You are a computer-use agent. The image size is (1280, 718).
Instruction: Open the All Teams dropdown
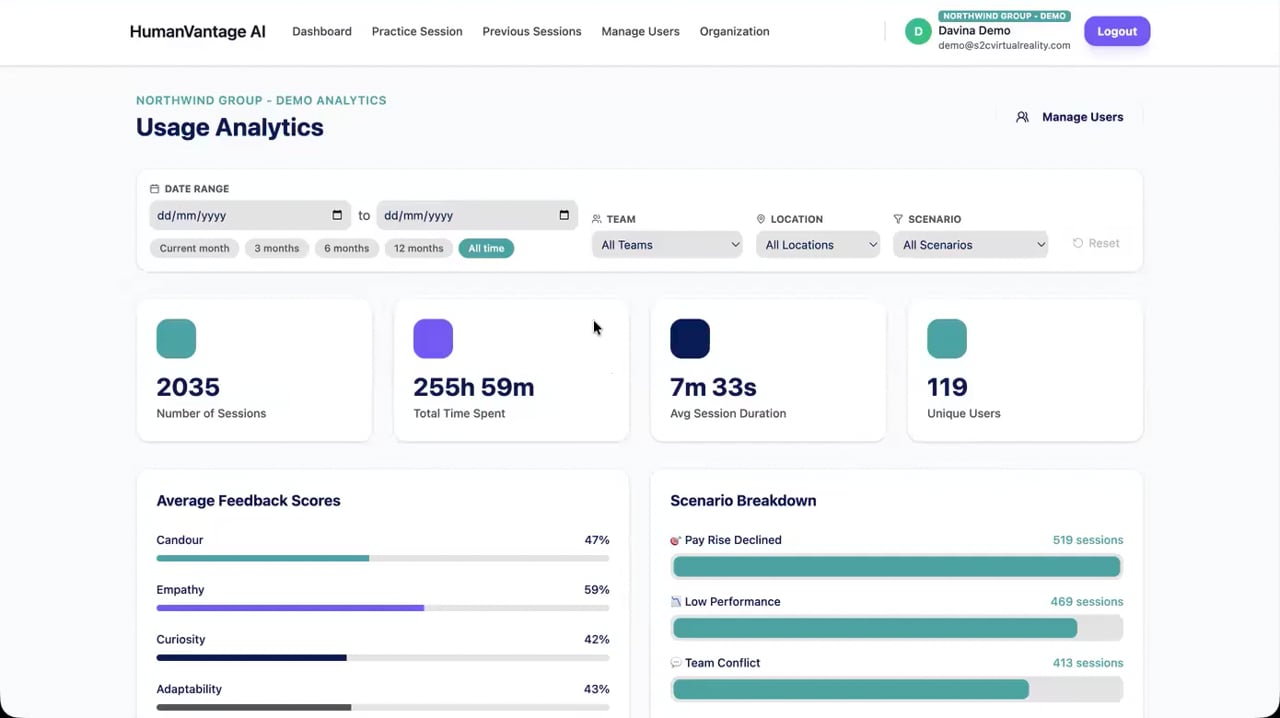[667, 245]
